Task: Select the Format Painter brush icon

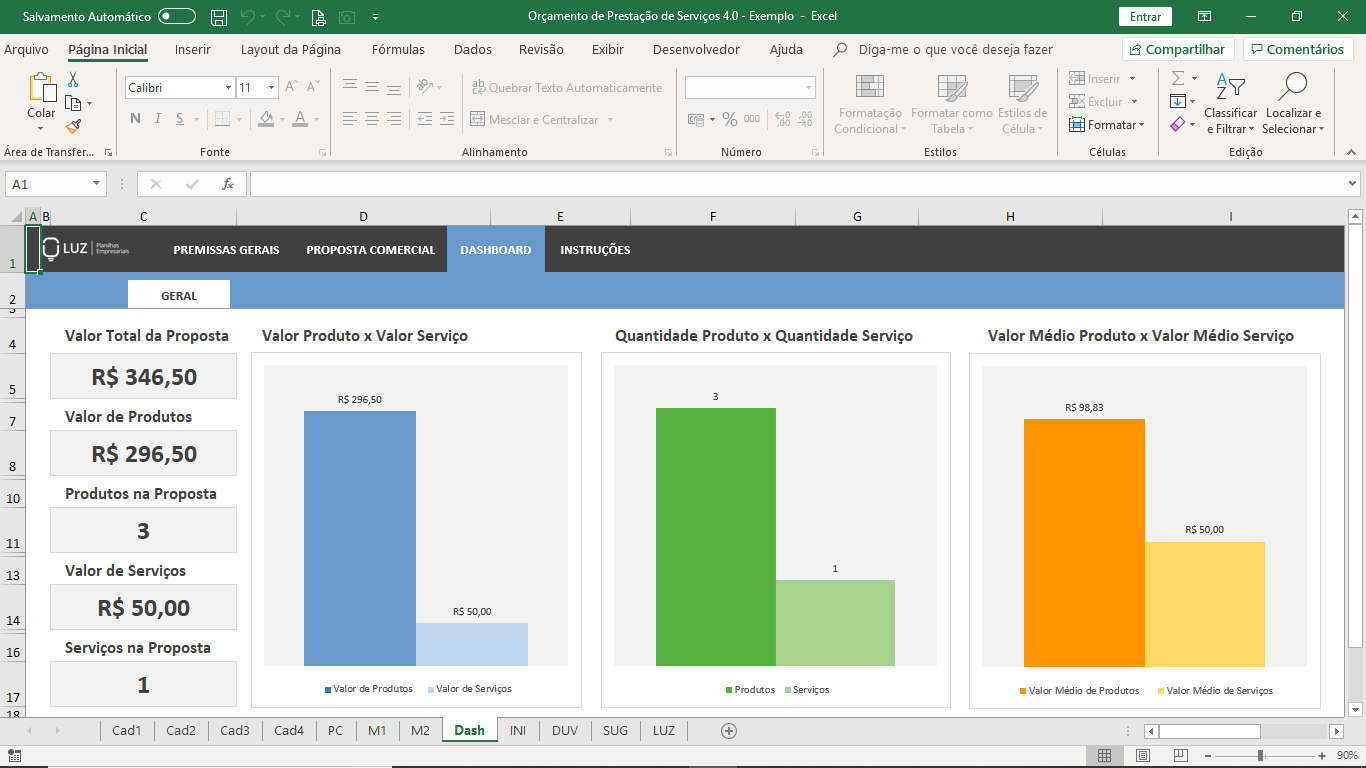Action: tap(73, 126)
